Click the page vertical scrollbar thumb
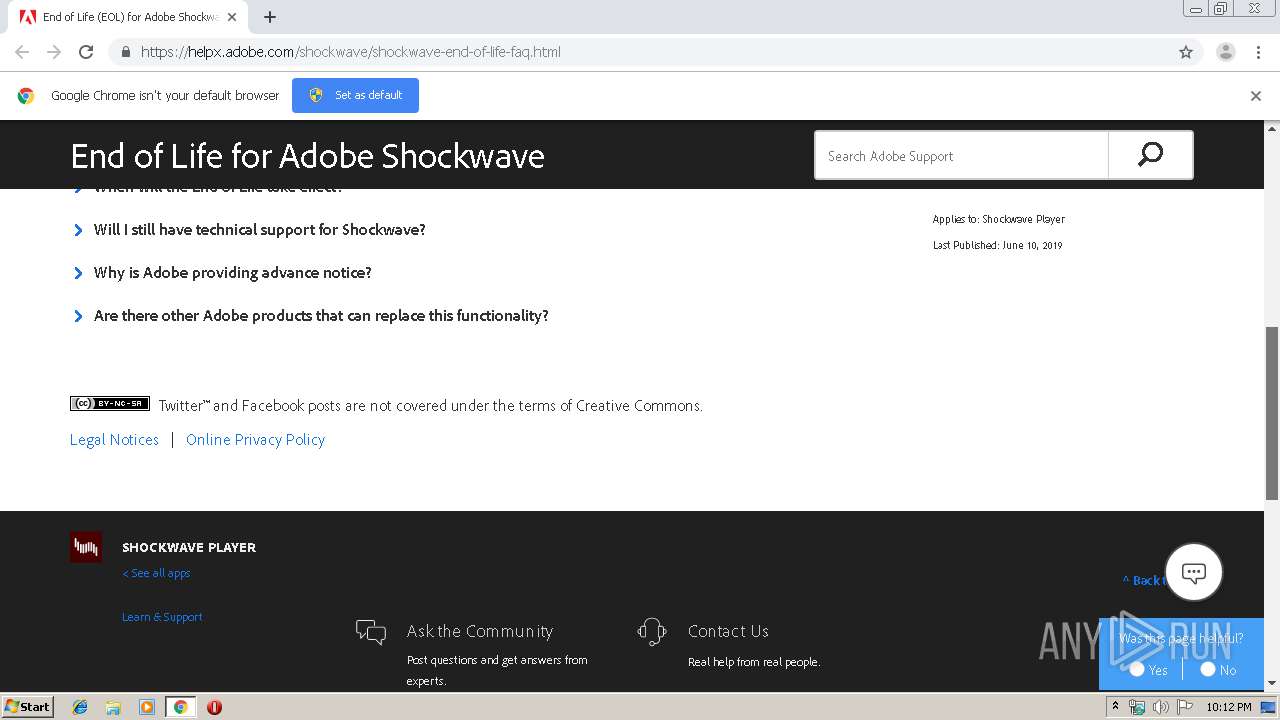This screenshot has height=720, width=1280. [x=1272, y=412]
